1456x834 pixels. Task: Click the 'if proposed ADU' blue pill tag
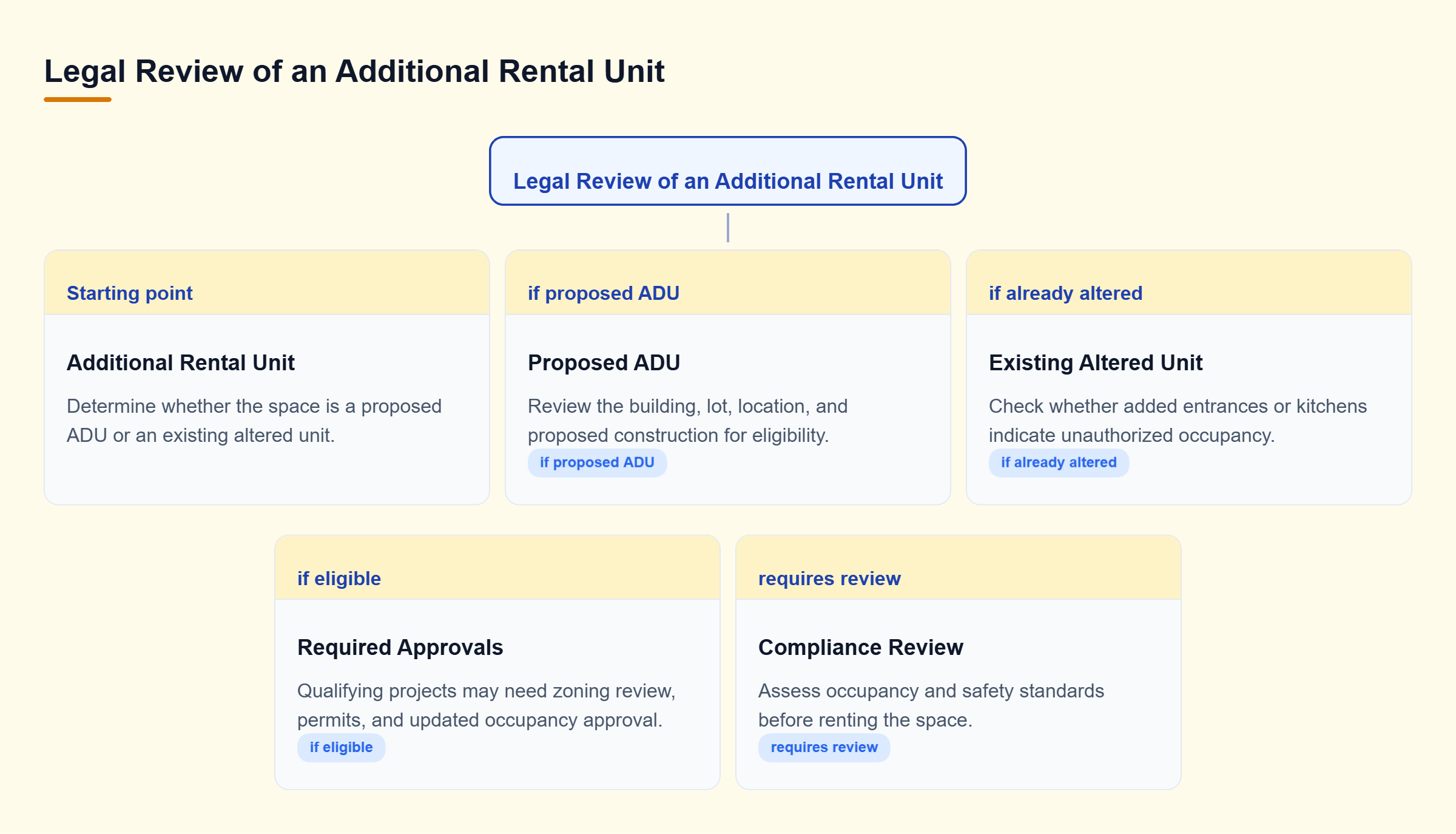coord(597,463)
